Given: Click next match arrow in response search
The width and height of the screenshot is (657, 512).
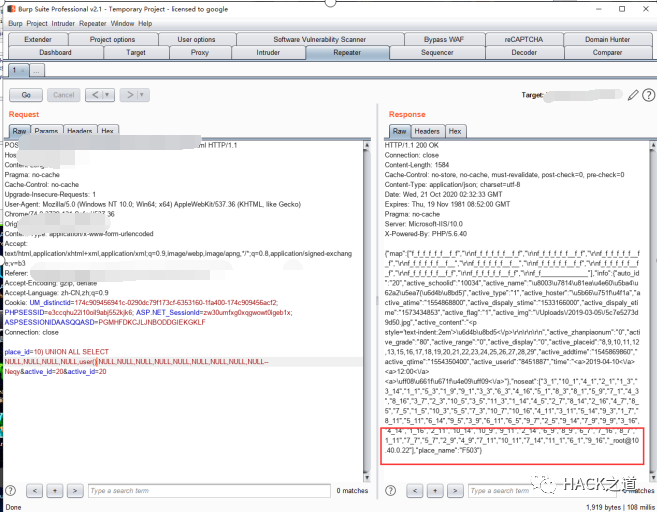Looking at the screenshot, I should 455,491.
